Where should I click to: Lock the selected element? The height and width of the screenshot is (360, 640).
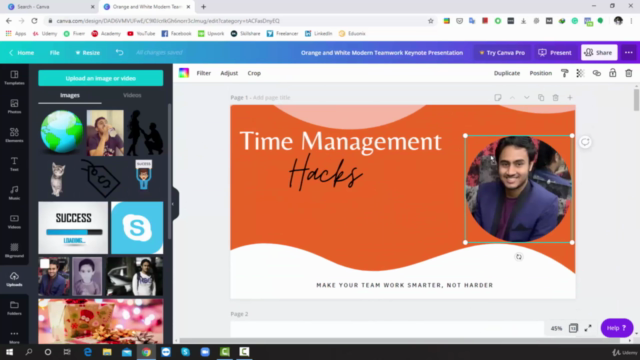coord(612,73)
